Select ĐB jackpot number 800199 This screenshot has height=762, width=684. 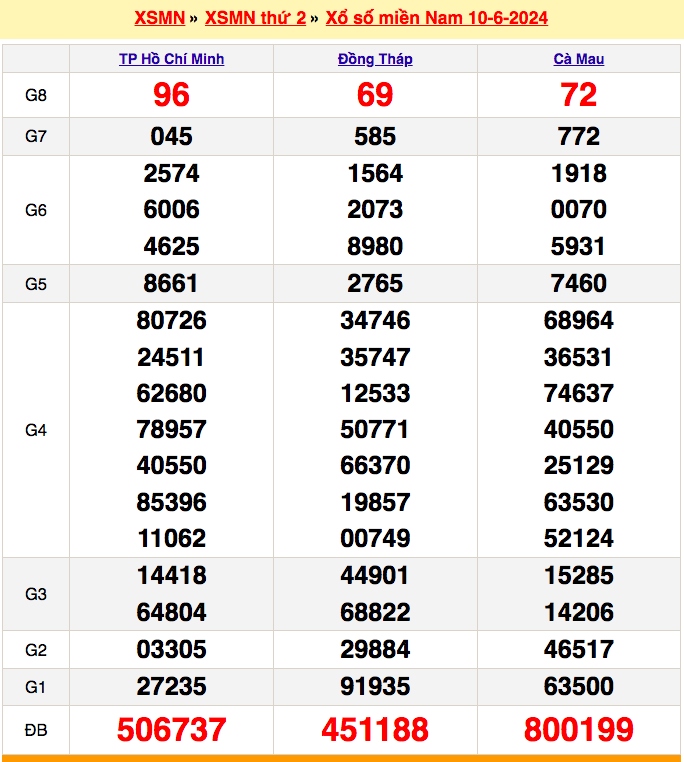pyautogui.click(x=579, y=729)
